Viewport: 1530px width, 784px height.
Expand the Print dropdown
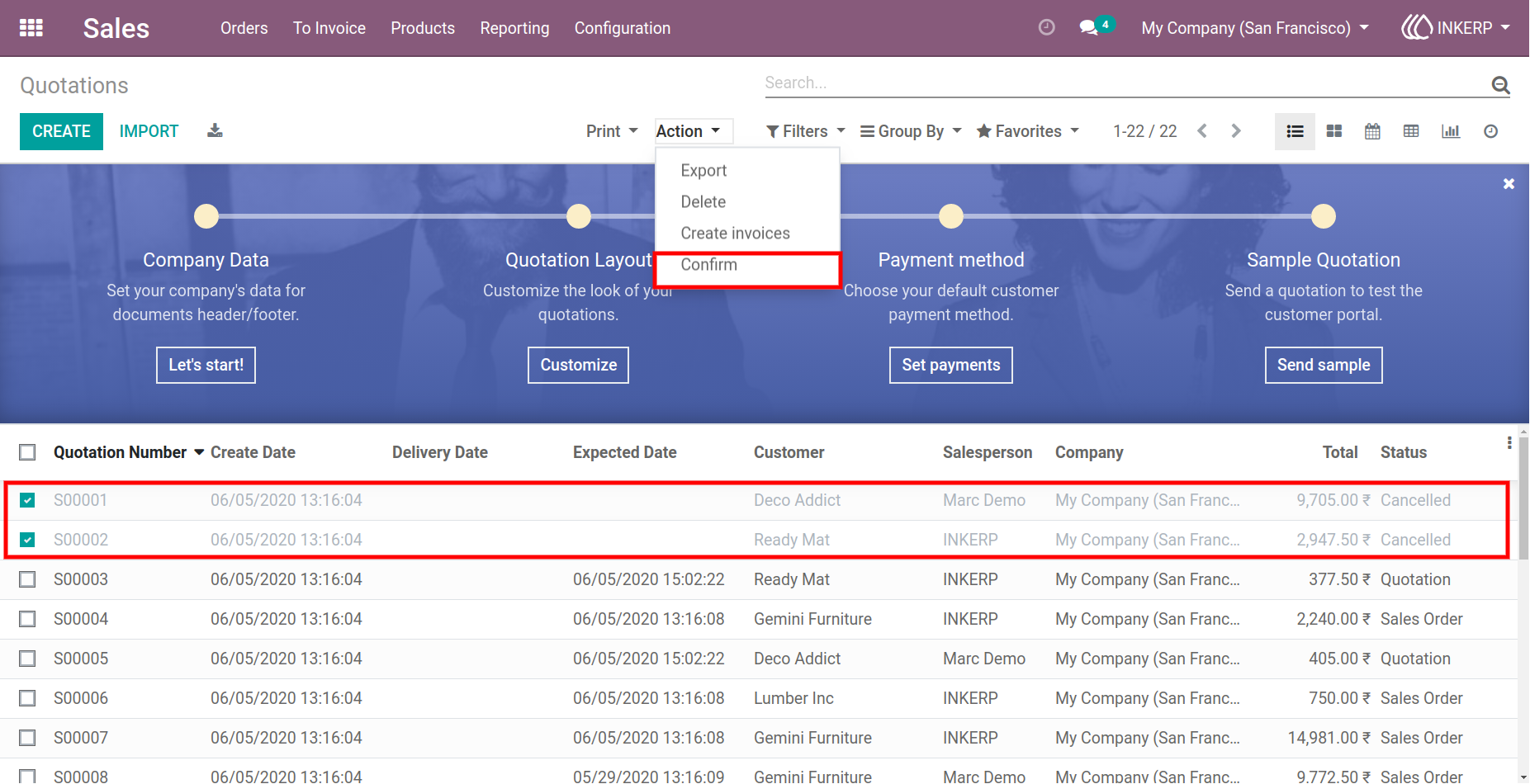[x=612, y=131]
